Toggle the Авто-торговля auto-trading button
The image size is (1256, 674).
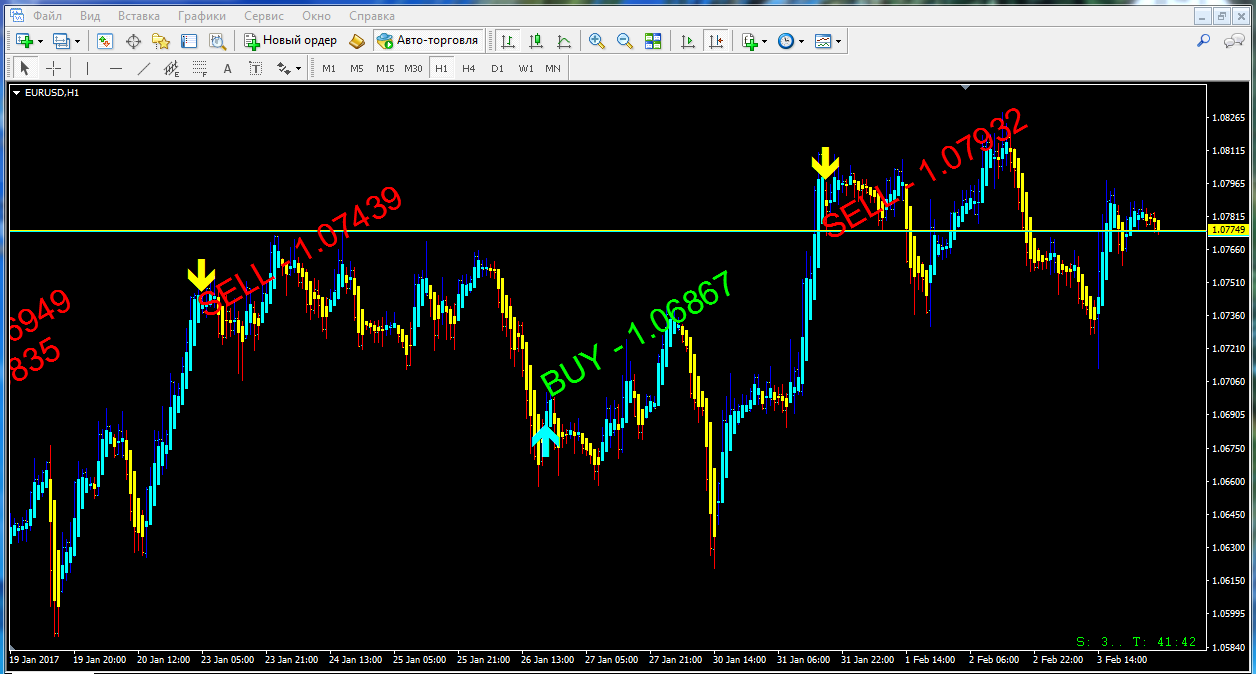click(x=429, y=41)
